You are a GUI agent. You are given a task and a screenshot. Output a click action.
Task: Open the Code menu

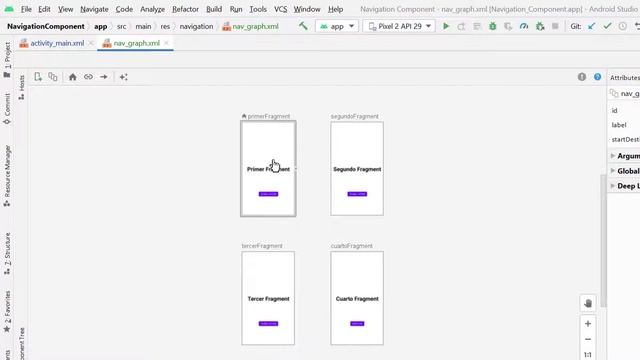point(124,9)
